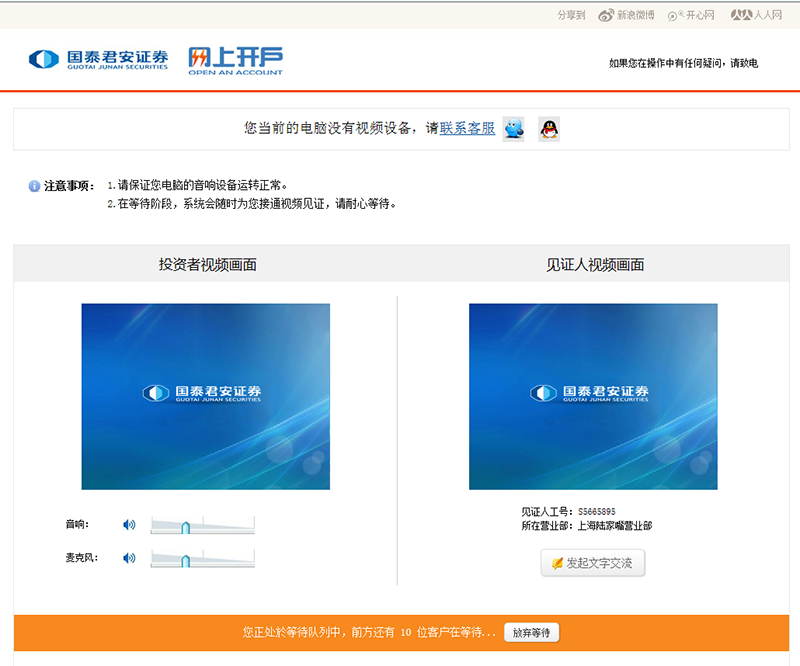
Task: Click the witness video preview on the right
Action: tap(593, 396)
